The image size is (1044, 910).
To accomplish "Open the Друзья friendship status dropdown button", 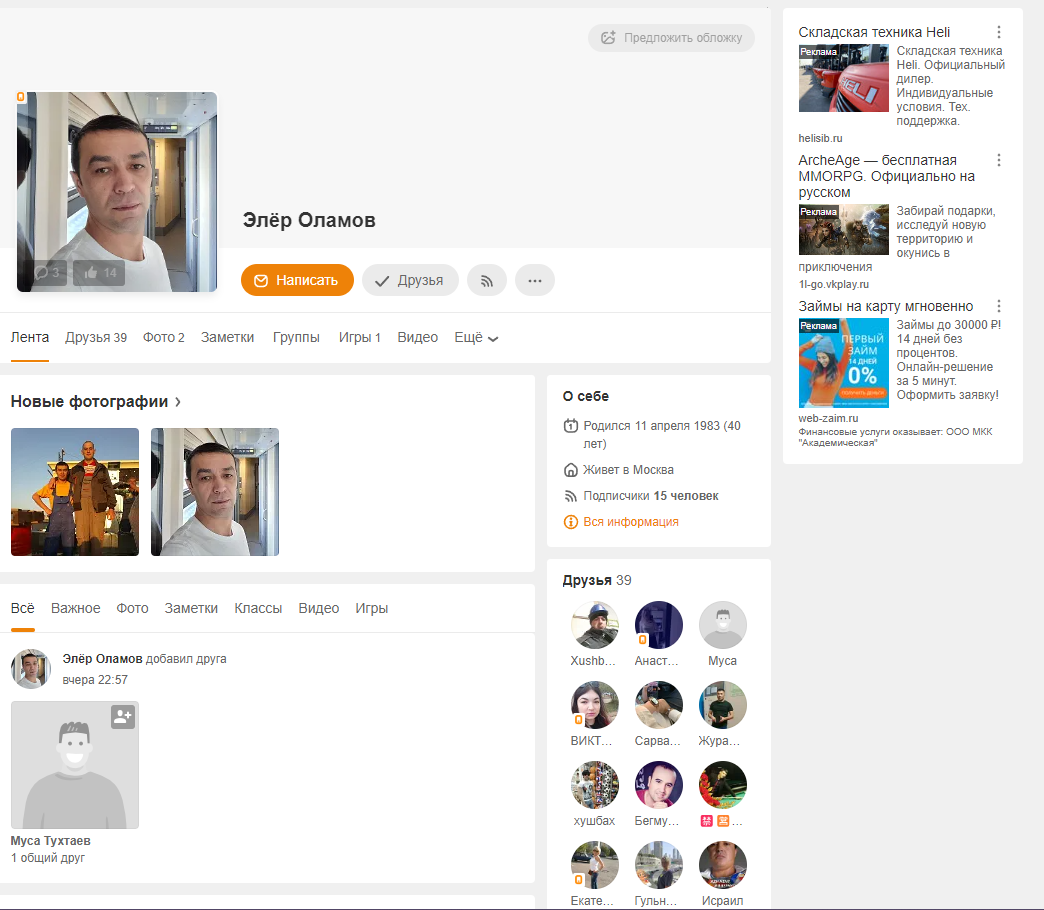I will click(x=410, y=281).
